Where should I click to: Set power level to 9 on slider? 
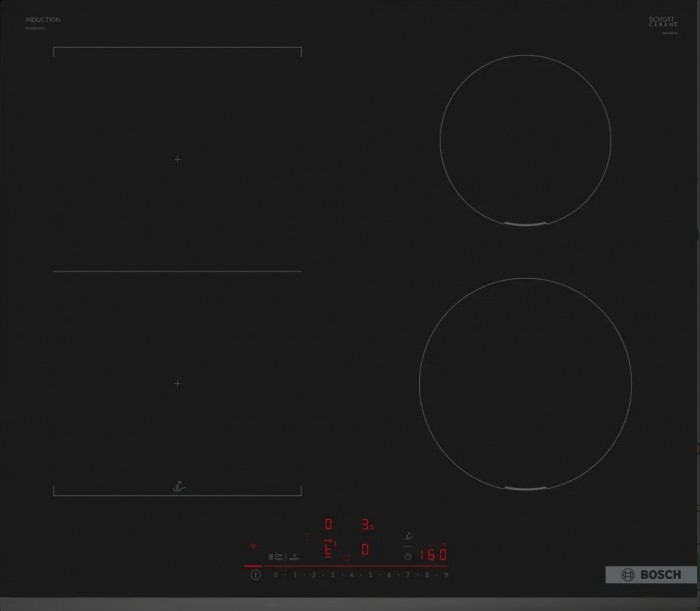click(x=445, y=576)
